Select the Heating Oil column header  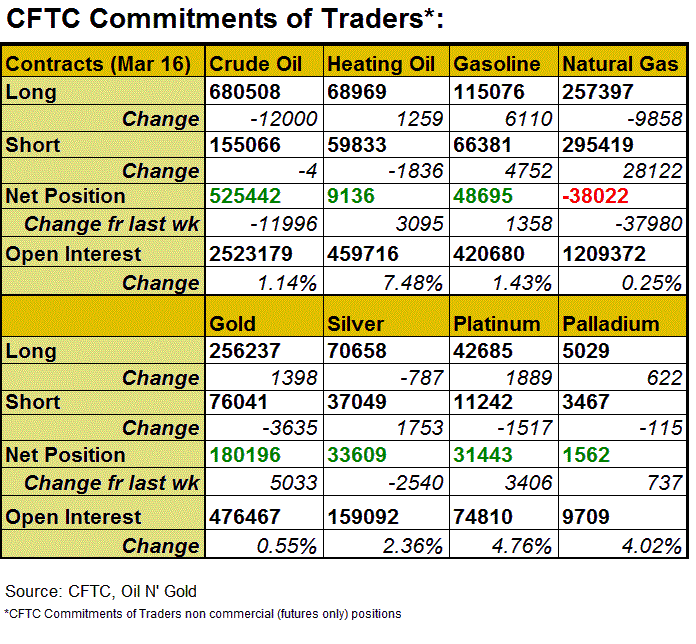point(381,64)
